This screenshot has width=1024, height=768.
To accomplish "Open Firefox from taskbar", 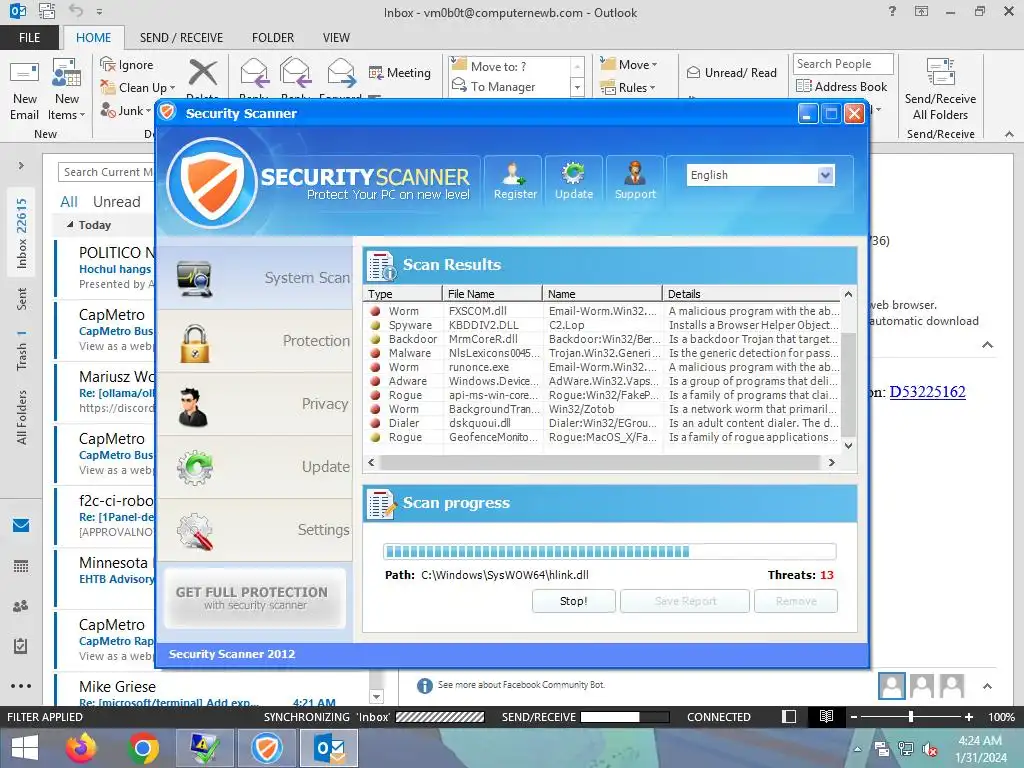I will [81, 748].
